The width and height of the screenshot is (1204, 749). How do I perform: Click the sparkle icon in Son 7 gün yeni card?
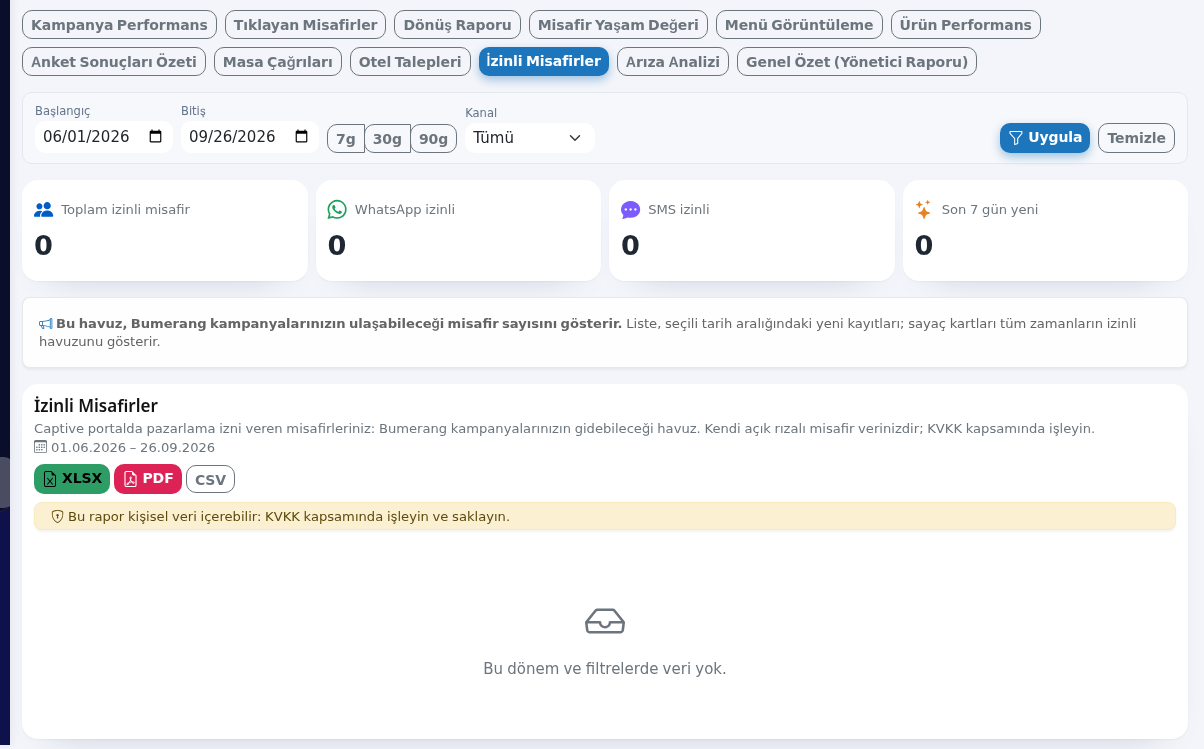(924, 209)
